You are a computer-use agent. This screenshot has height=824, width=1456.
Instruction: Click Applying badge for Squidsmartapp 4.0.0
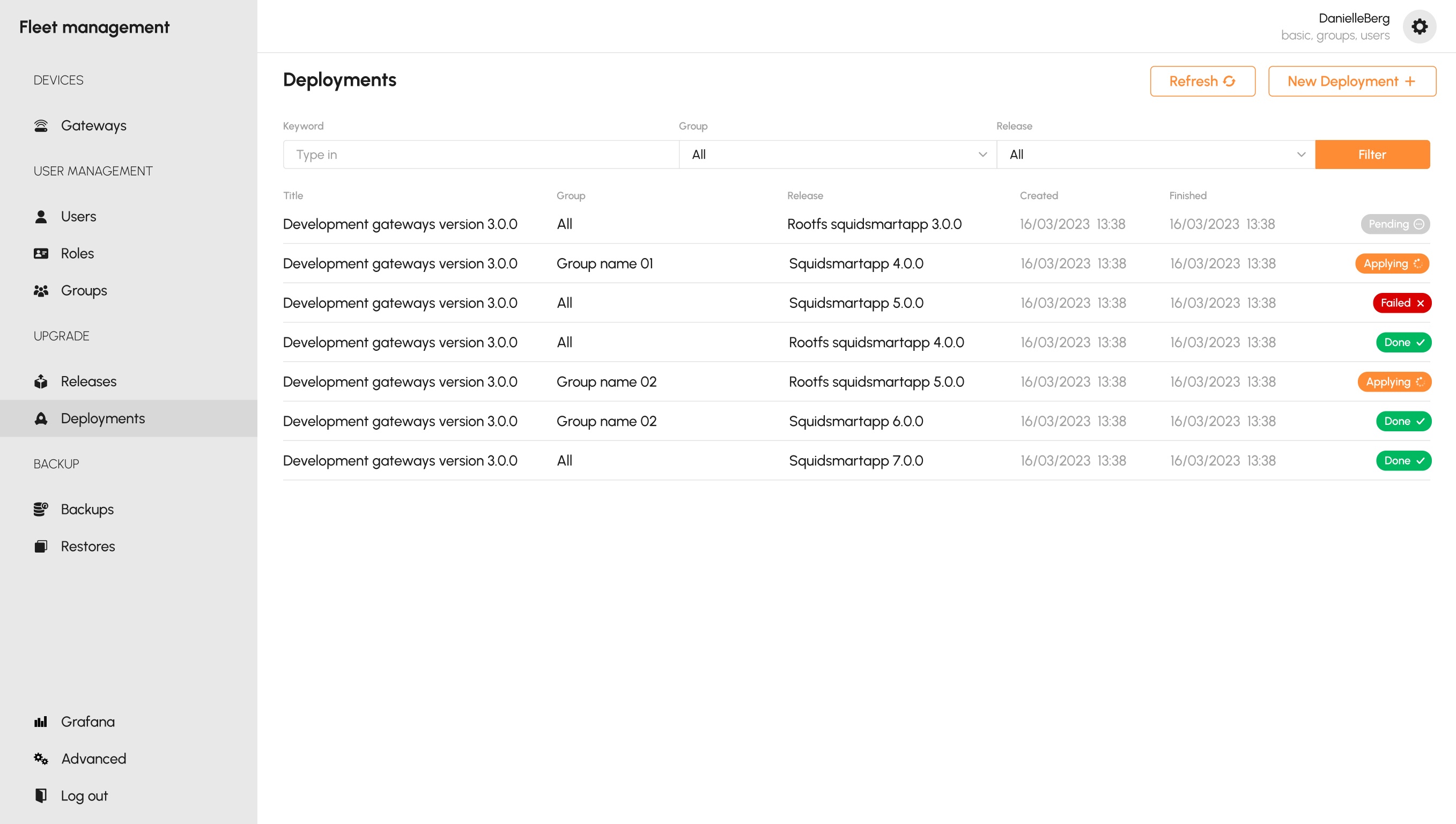1392,264
